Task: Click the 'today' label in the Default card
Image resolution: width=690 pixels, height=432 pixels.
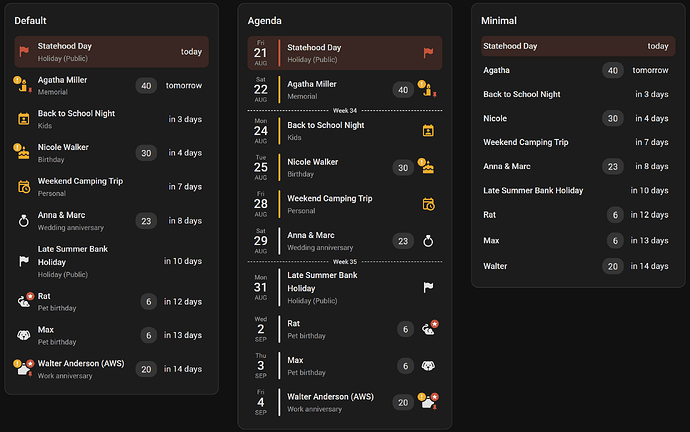Action: pos(191,51)
